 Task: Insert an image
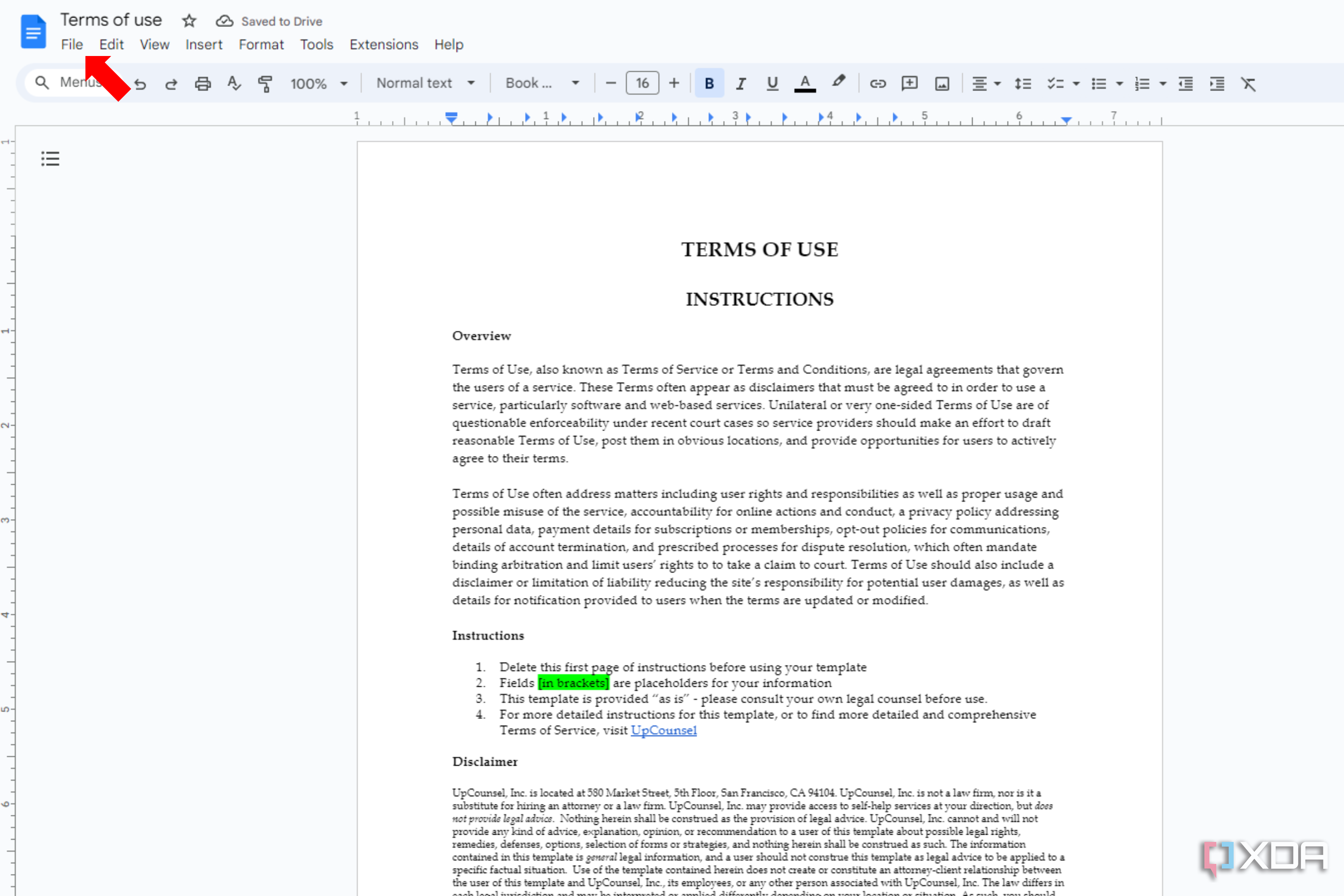point(941,83)
